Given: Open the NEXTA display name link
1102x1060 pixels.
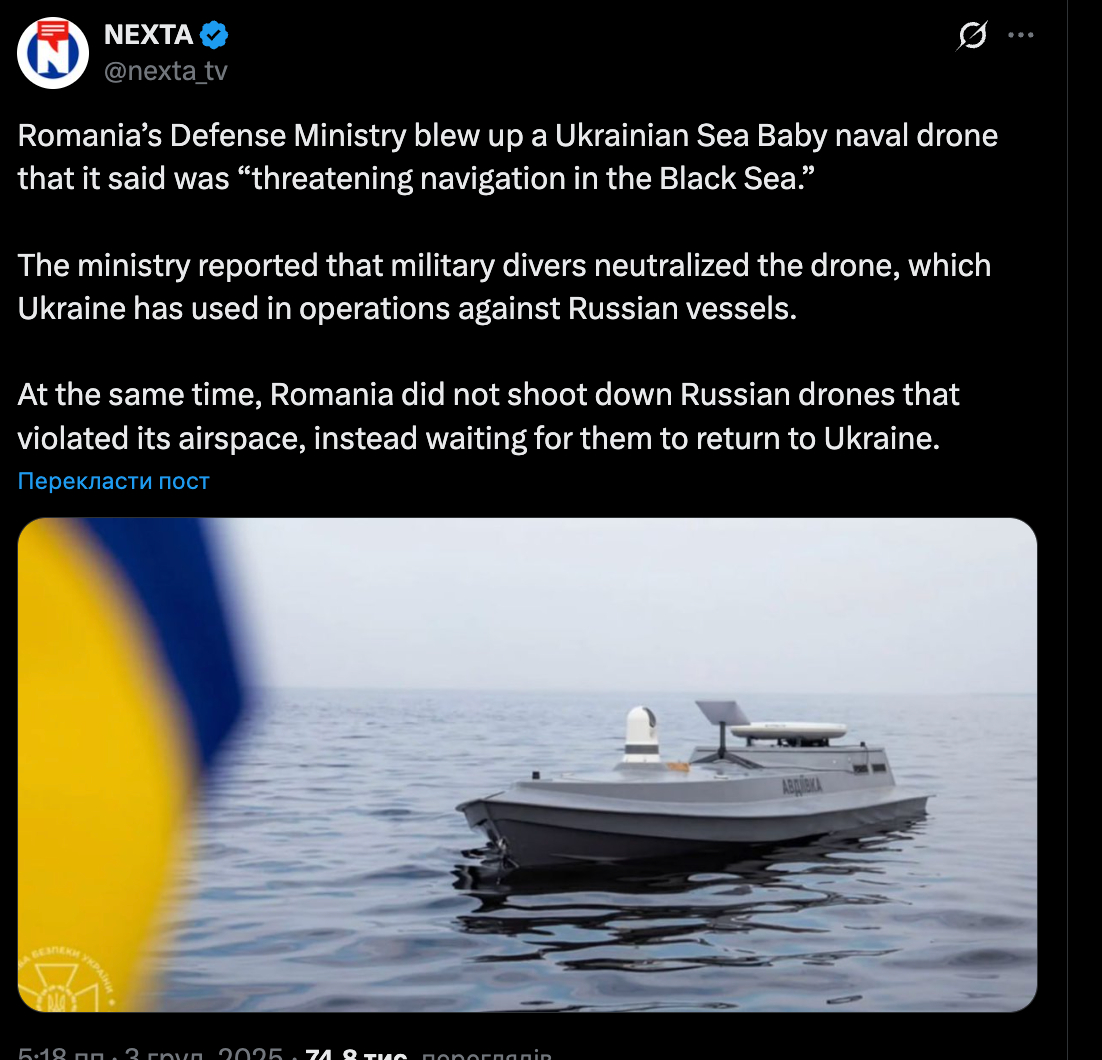Looking at the screenshot, I should (148, 34).
